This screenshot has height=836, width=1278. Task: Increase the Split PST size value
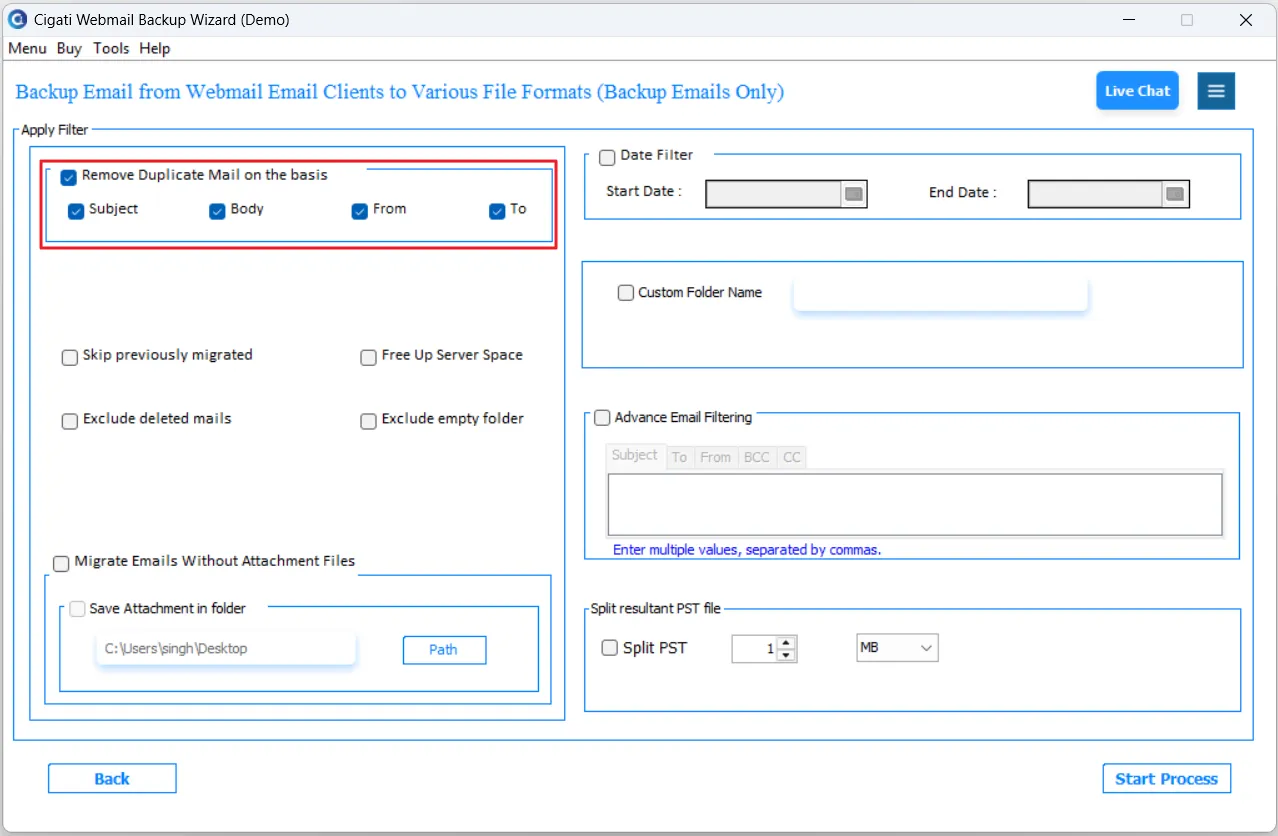(x=786, y=642)
